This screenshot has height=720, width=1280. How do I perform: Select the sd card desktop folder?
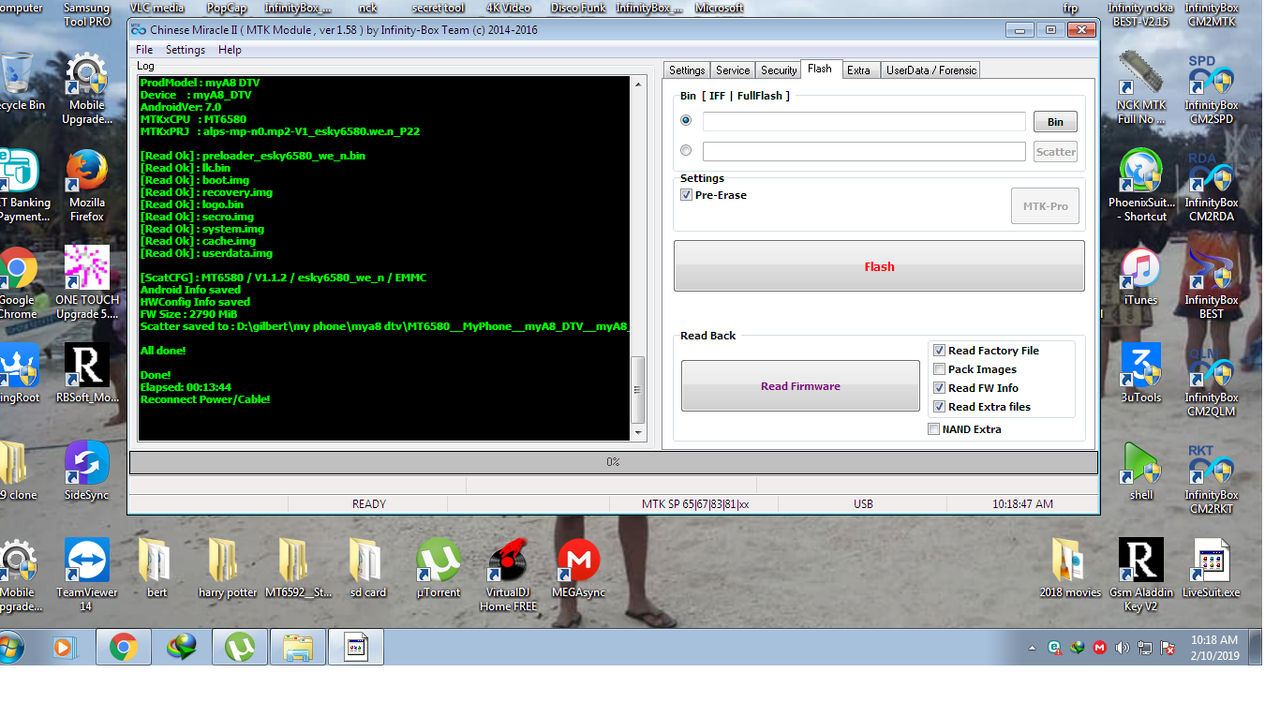tap(367, 568)
